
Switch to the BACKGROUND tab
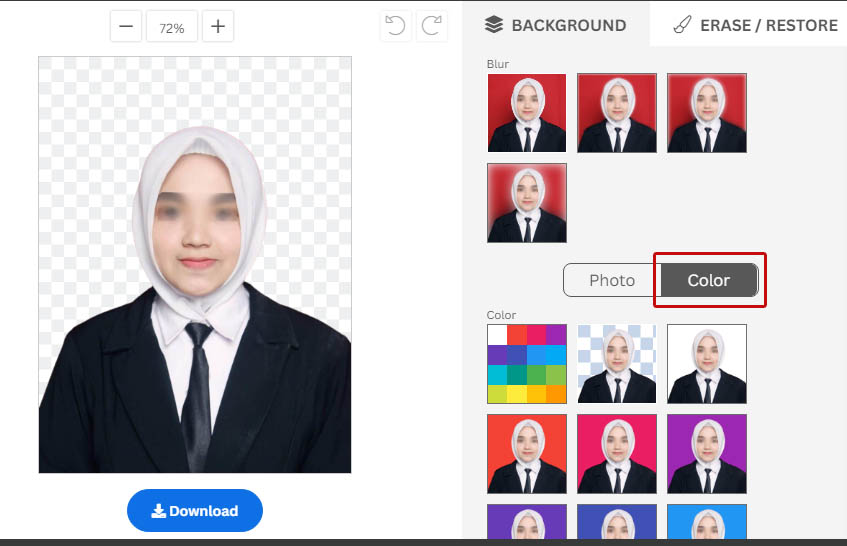tap(556, 25)
